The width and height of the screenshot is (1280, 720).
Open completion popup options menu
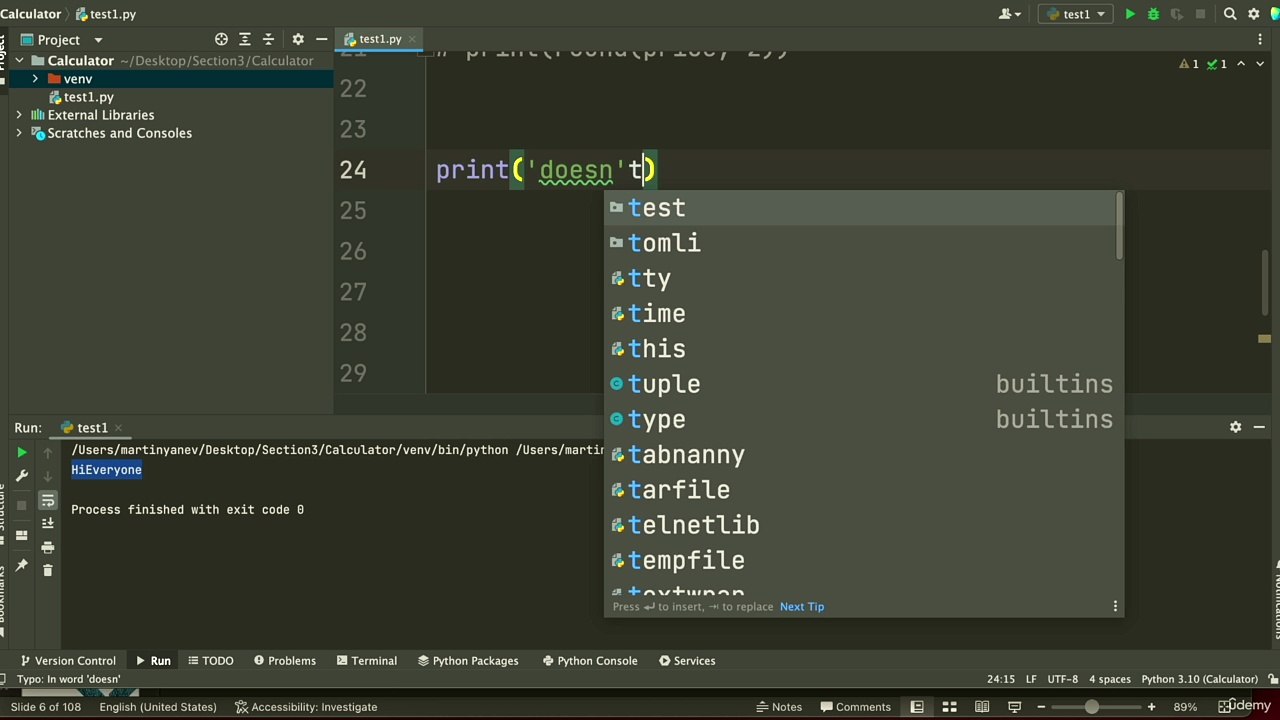[1115, 606]
